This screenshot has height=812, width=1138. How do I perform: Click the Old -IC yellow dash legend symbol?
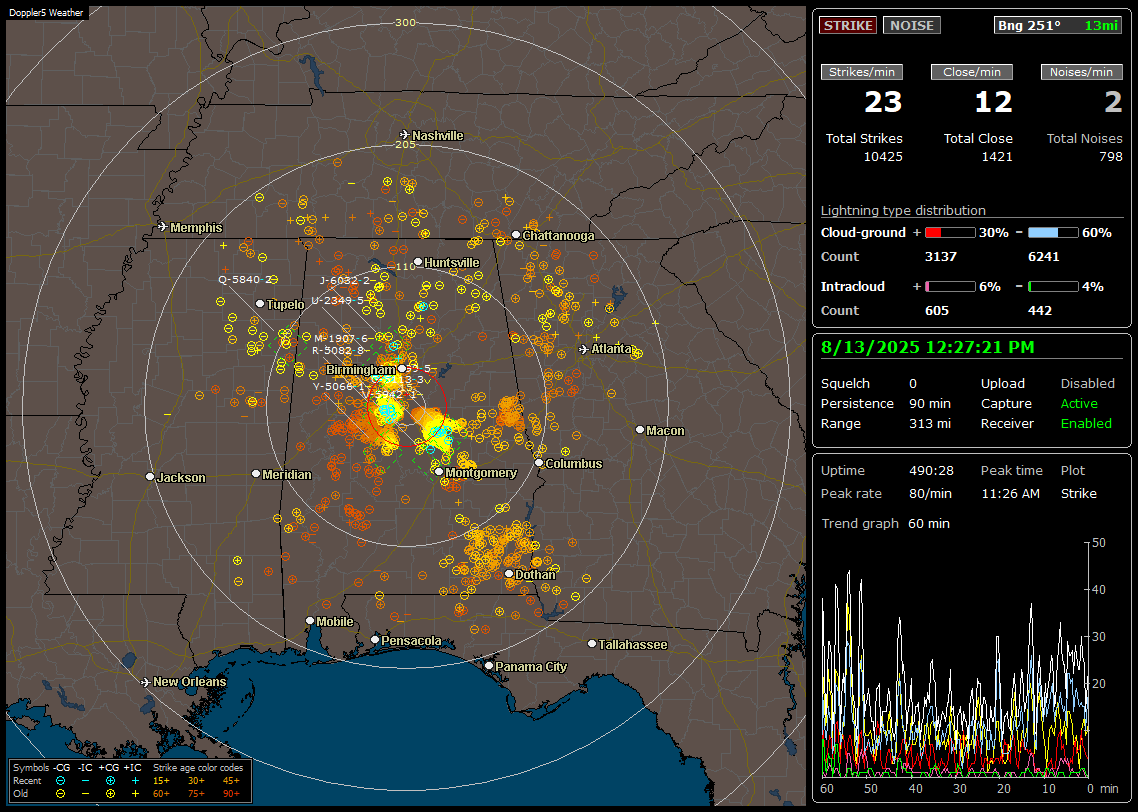86,794
